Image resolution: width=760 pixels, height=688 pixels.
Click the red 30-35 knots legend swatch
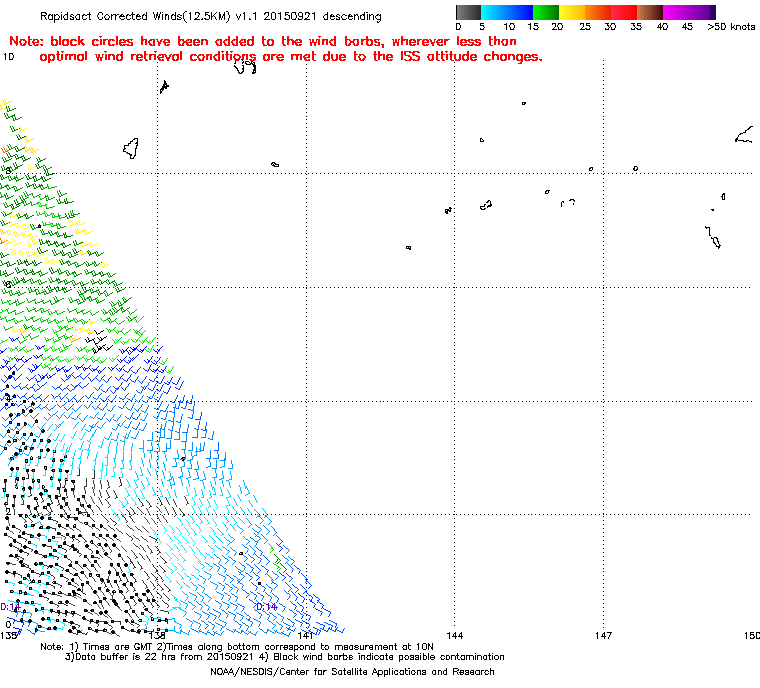click(x=624, y=12)
